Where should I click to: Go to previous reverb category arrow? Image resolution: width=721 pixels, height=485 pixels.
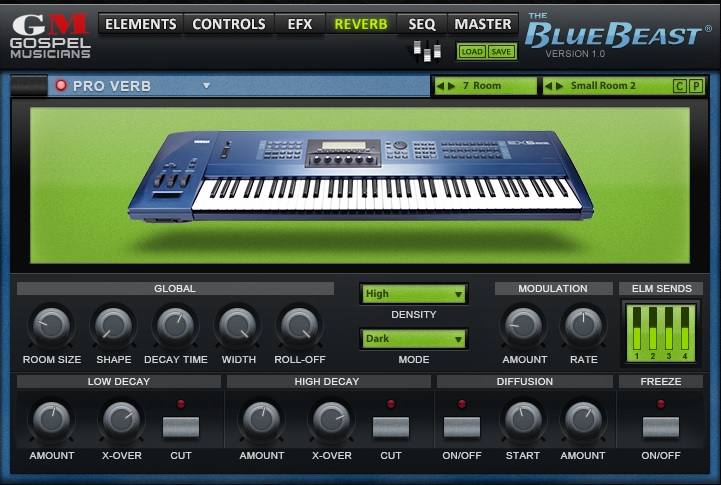click(441, 86)
